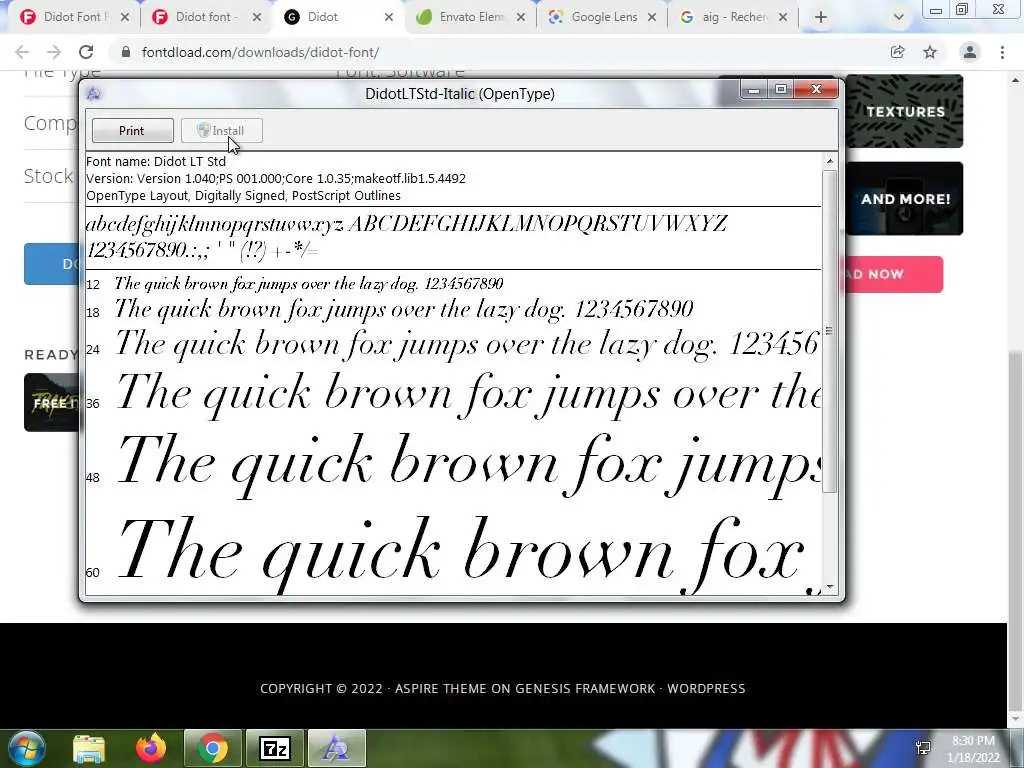Viewport: 1024px width, 768px height.
Task: Click the 12-point sample sentence
Action: click(x=309, y=283)
